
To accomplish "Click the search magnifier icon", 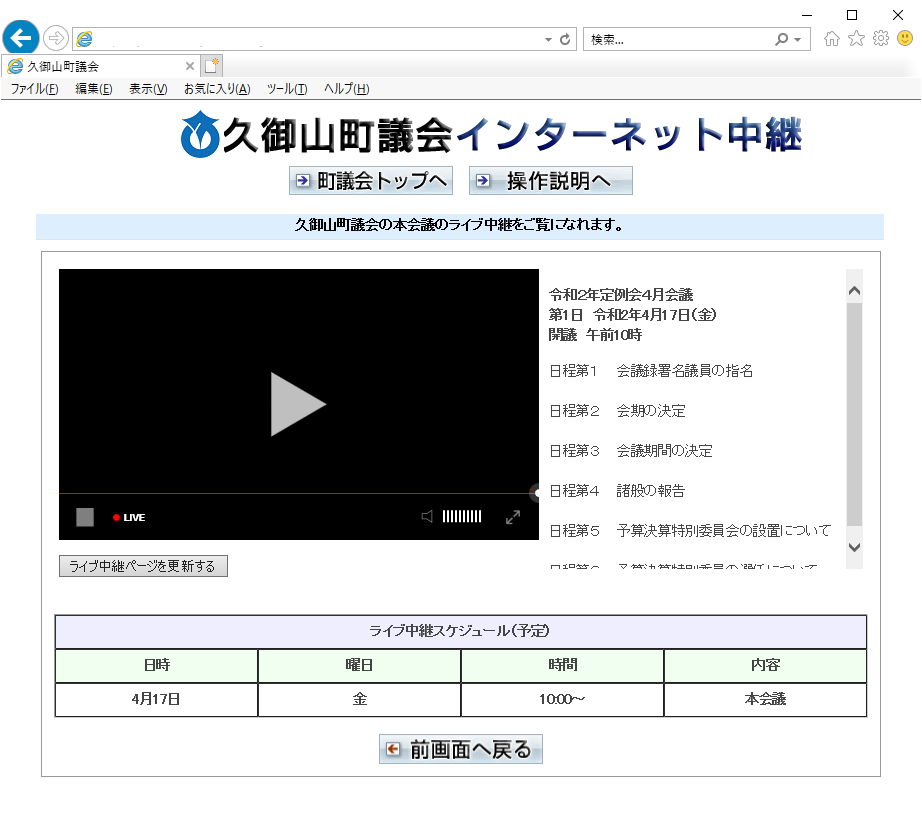I will pyautogui.click(x=781, y=39).
